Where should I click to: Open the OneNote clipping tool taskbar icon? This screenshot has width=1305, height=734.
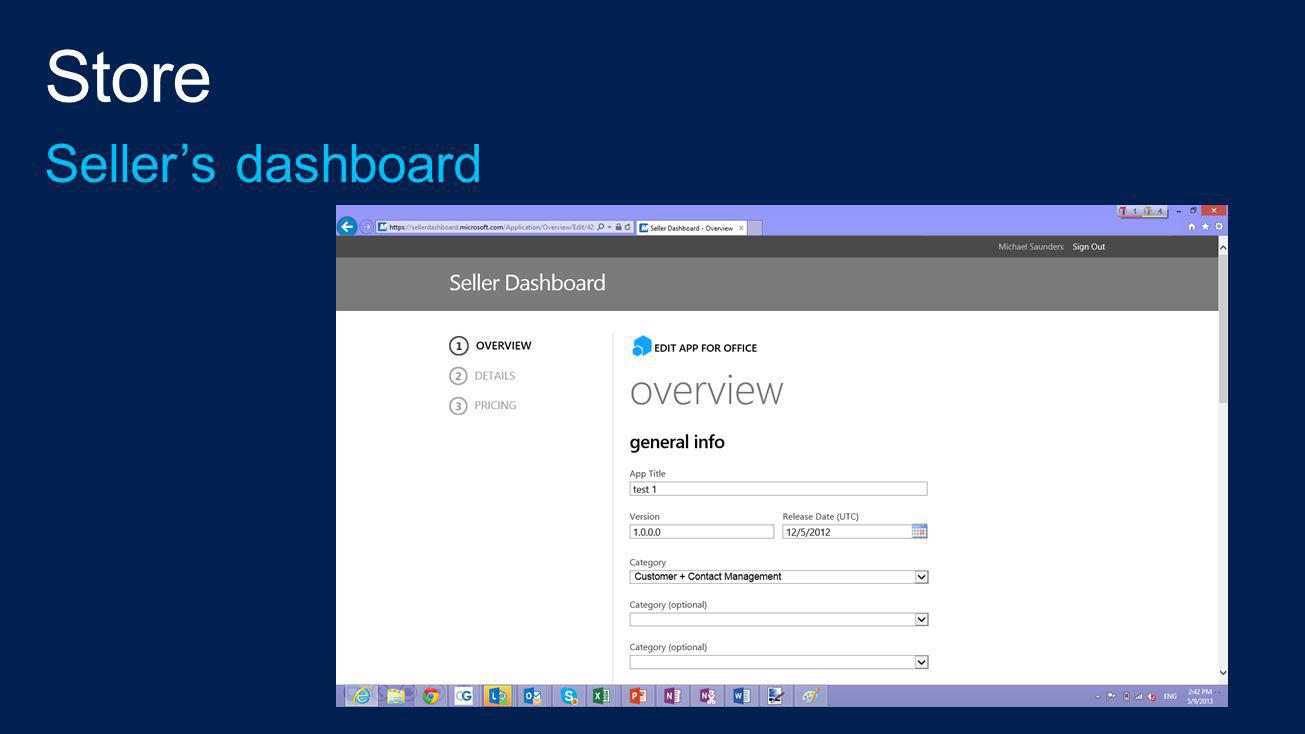pos(707,696)
